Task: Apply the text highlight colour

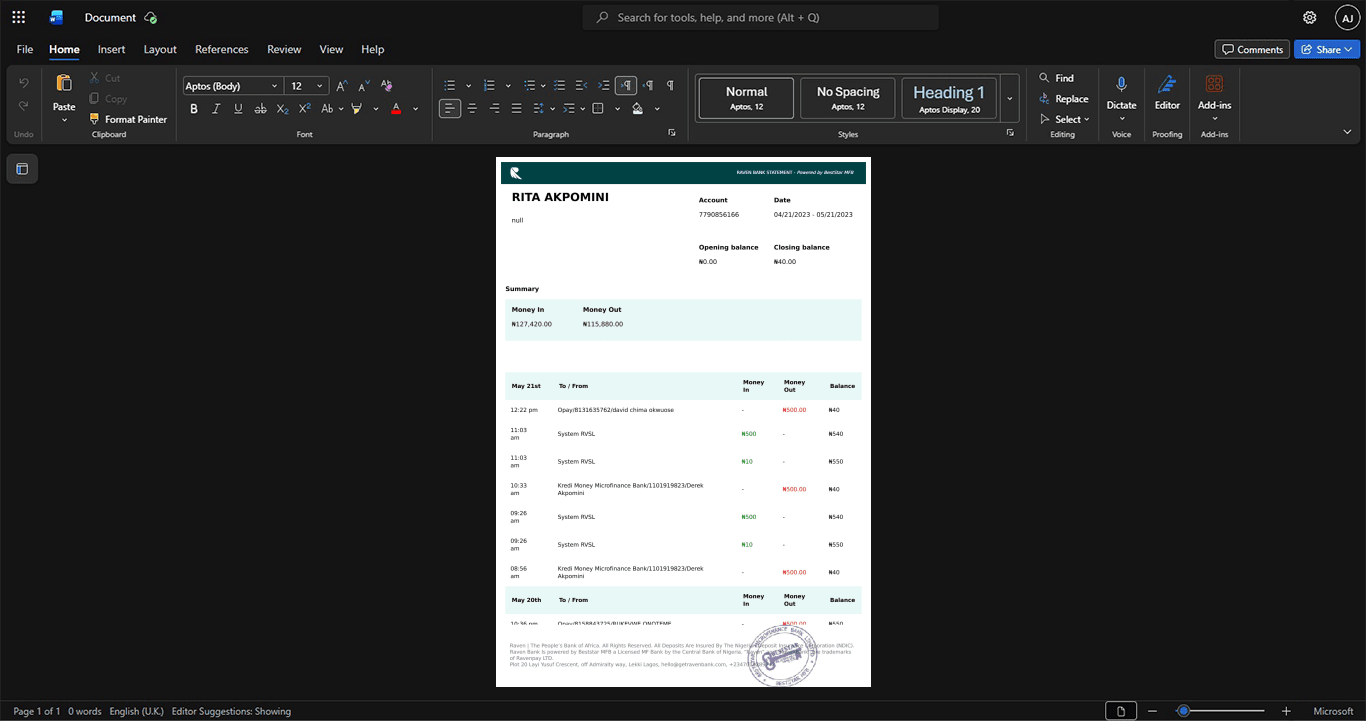Action: pos(356,108)
